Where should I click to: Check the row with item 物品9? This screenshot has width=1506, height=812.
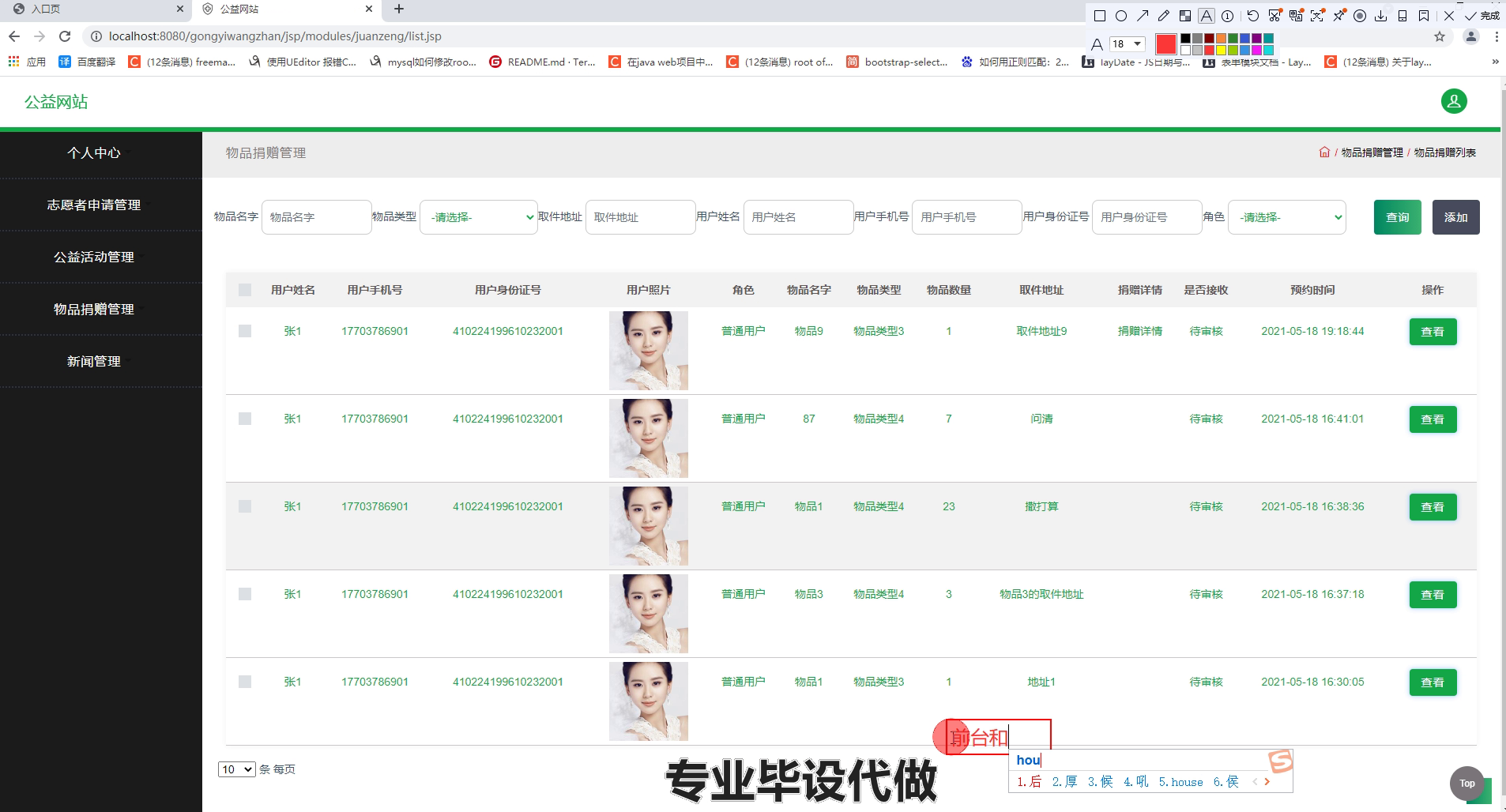(245, 331)
